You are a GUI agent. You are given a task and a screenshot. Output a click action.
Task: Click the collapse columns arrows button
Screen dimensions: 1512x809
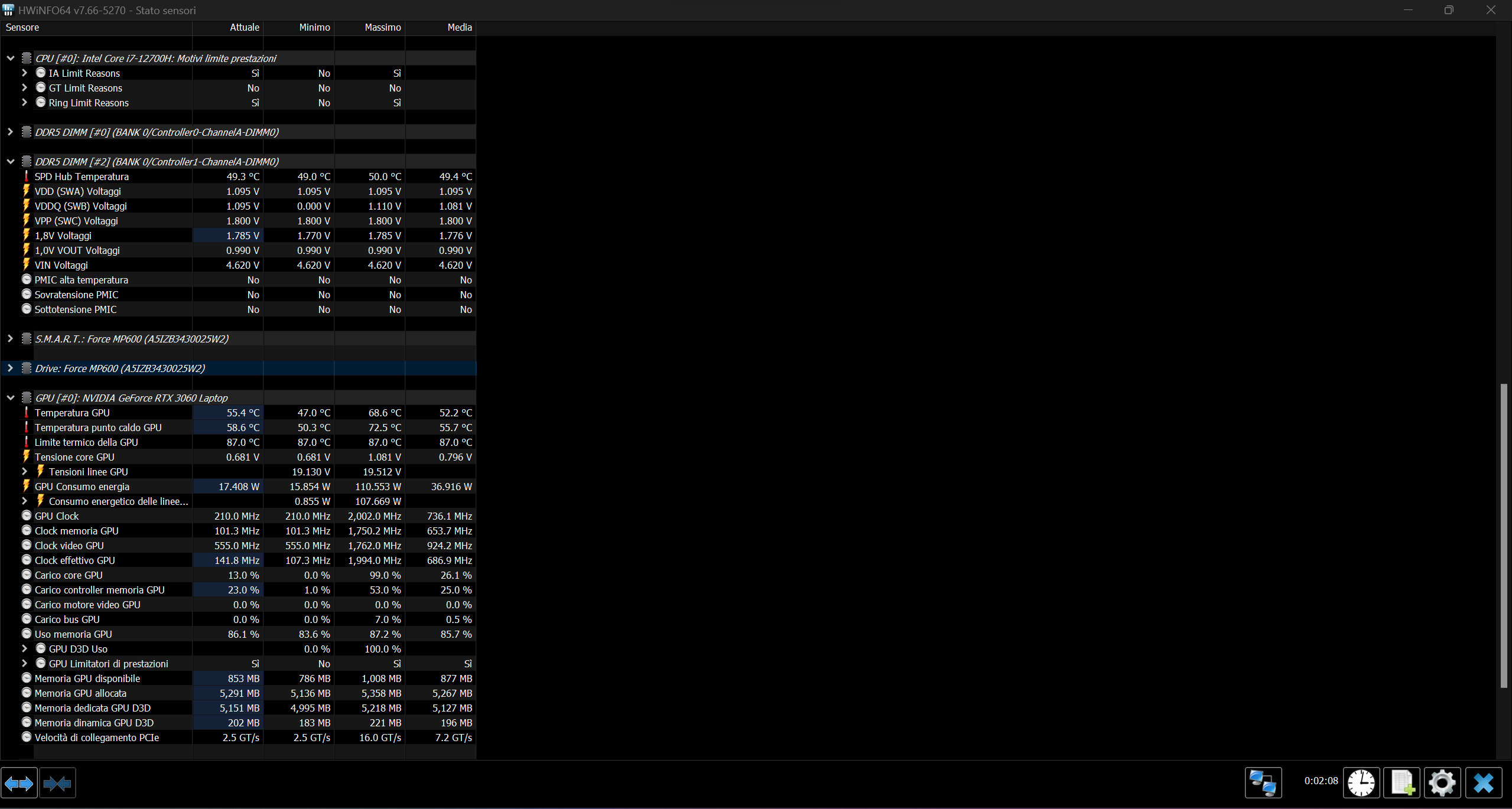[x=57, y=783]
